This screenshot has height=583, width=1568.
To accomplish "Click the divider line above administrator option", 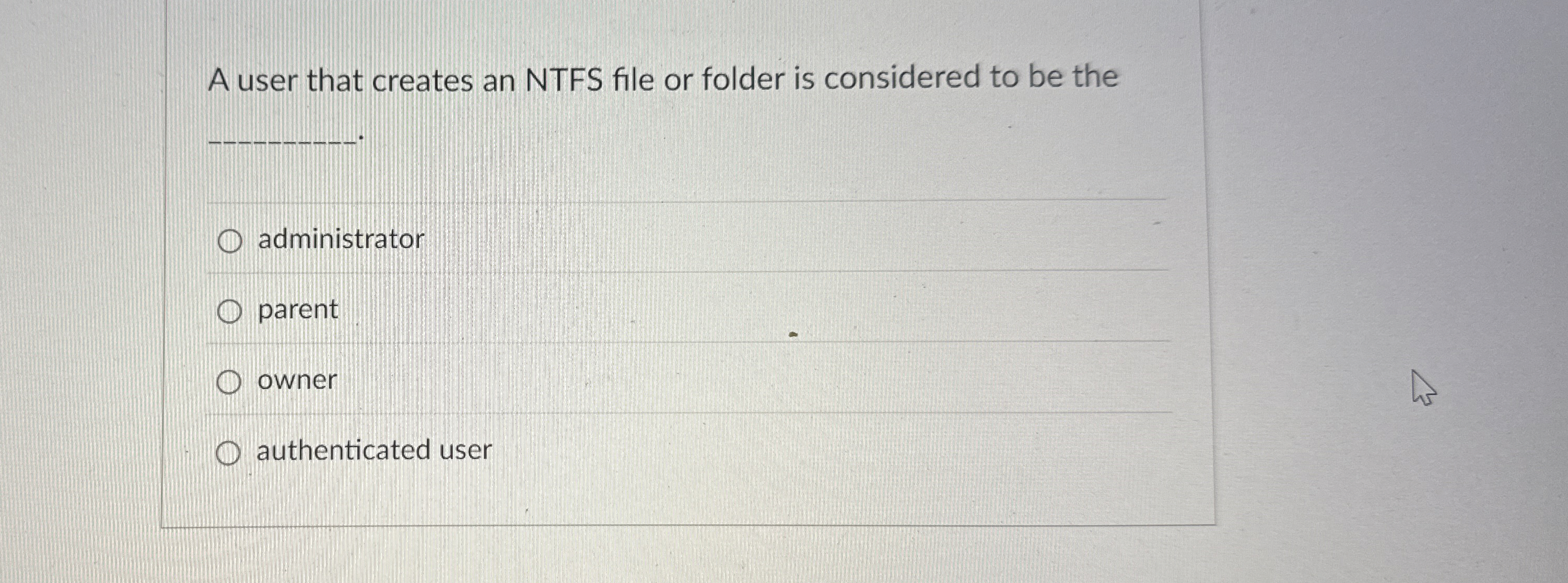I will [670, 201].
